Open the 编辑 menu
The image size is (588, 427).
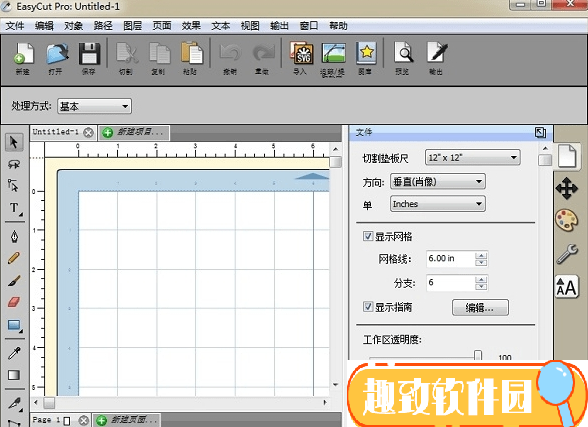click(x=44, y=25)
